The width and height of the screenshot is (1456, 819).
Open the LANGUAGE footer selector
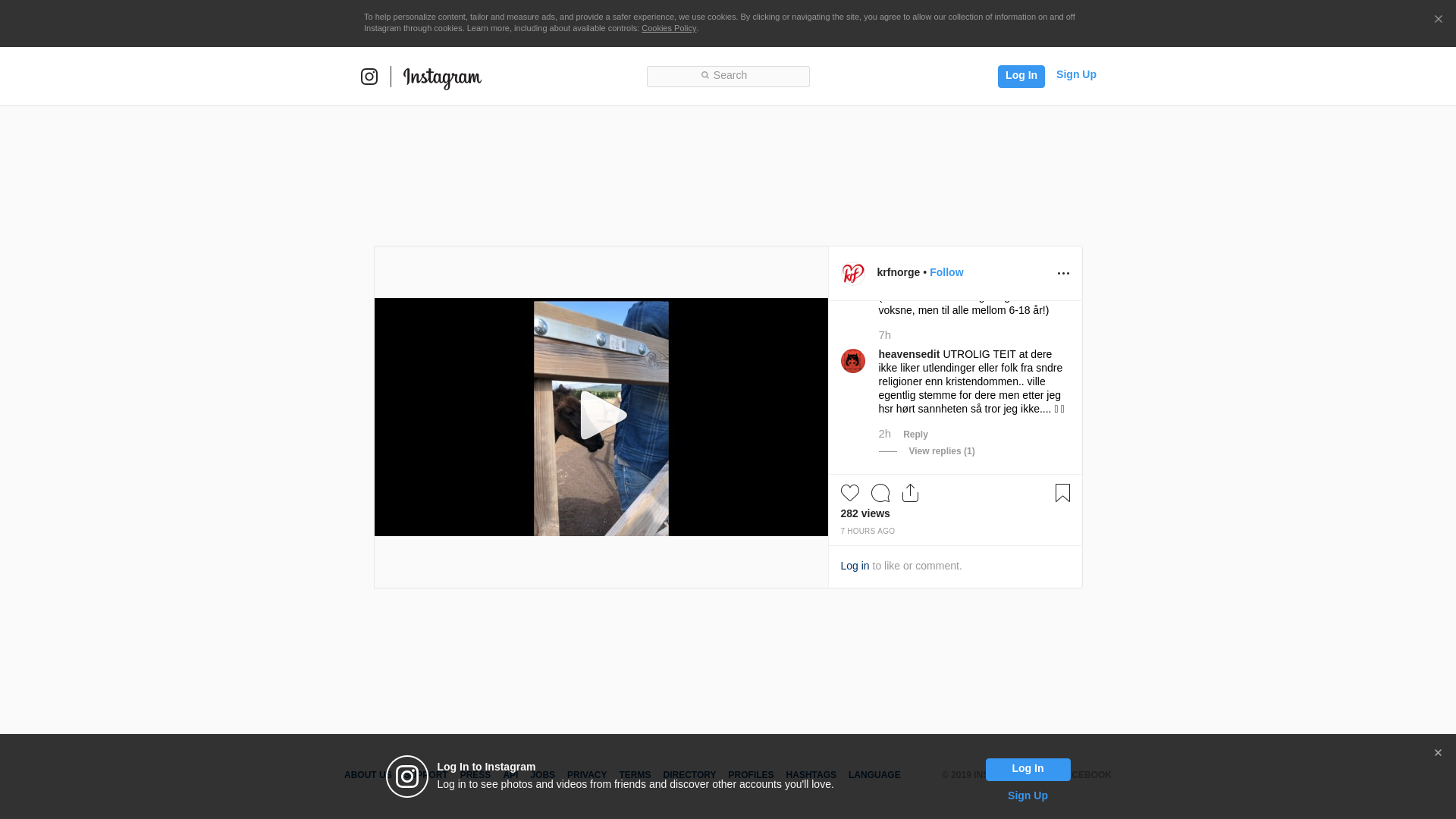[x=874, y=776]
